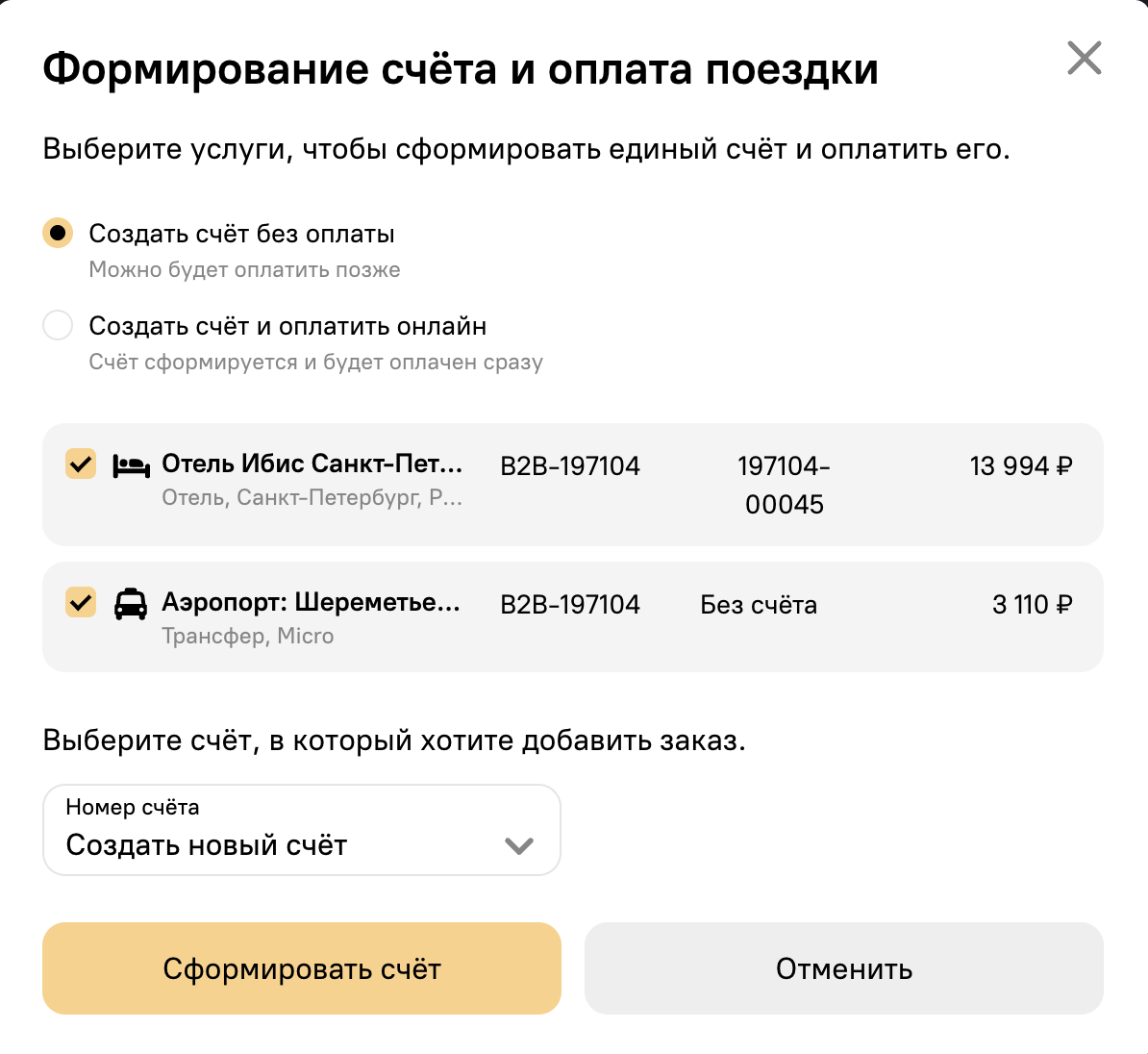Click the transfer's B2B-197104 order number
This screenshot has width=1148, height=1054.
coord(569,604)
